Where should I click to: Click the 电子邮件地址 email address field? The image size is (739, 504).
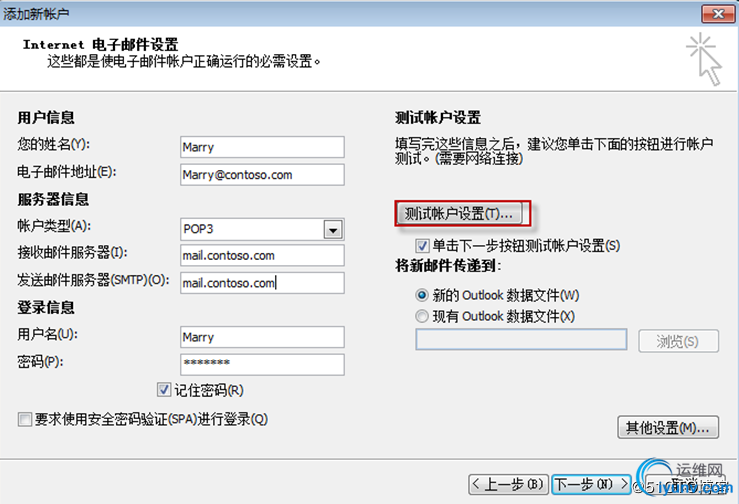coord(262,175)
